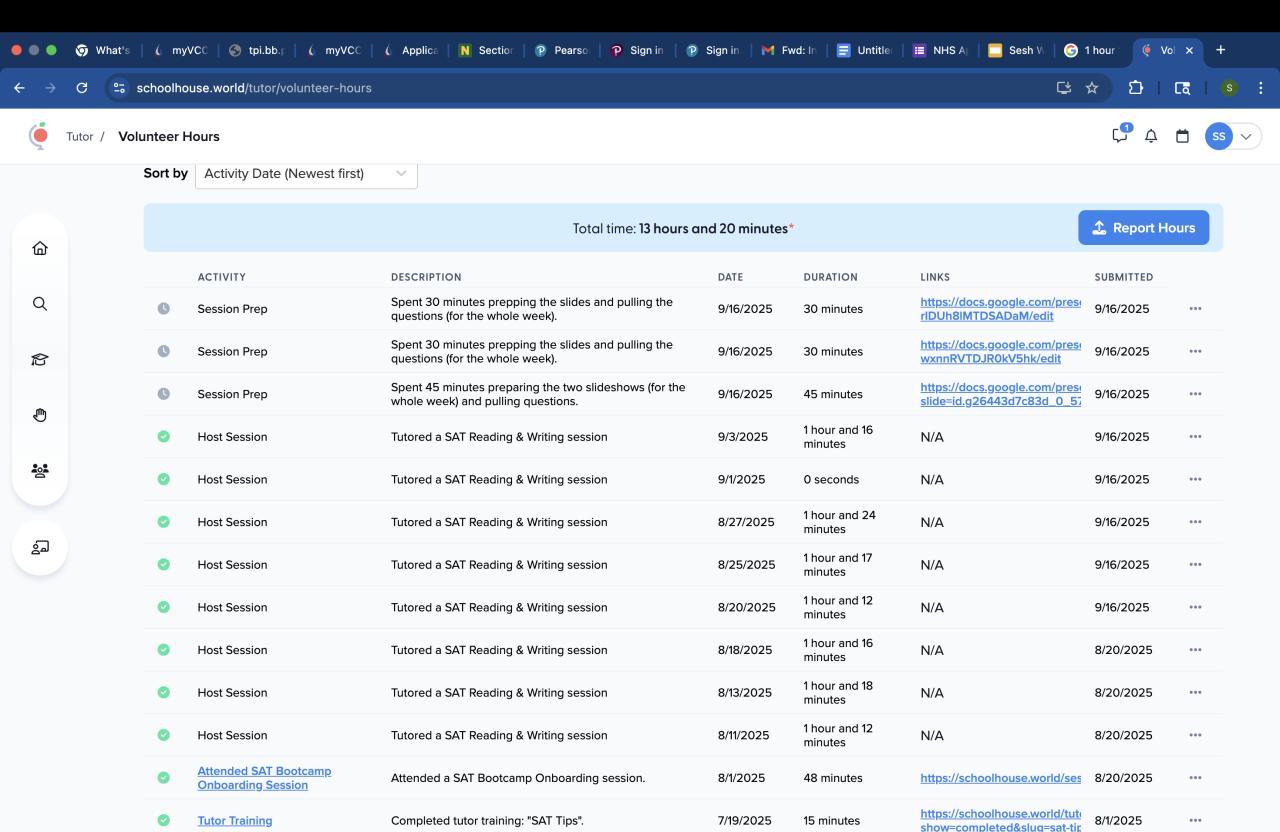Switch to the NHS browser tab
1280x832 pixels.
coord(941,50)
